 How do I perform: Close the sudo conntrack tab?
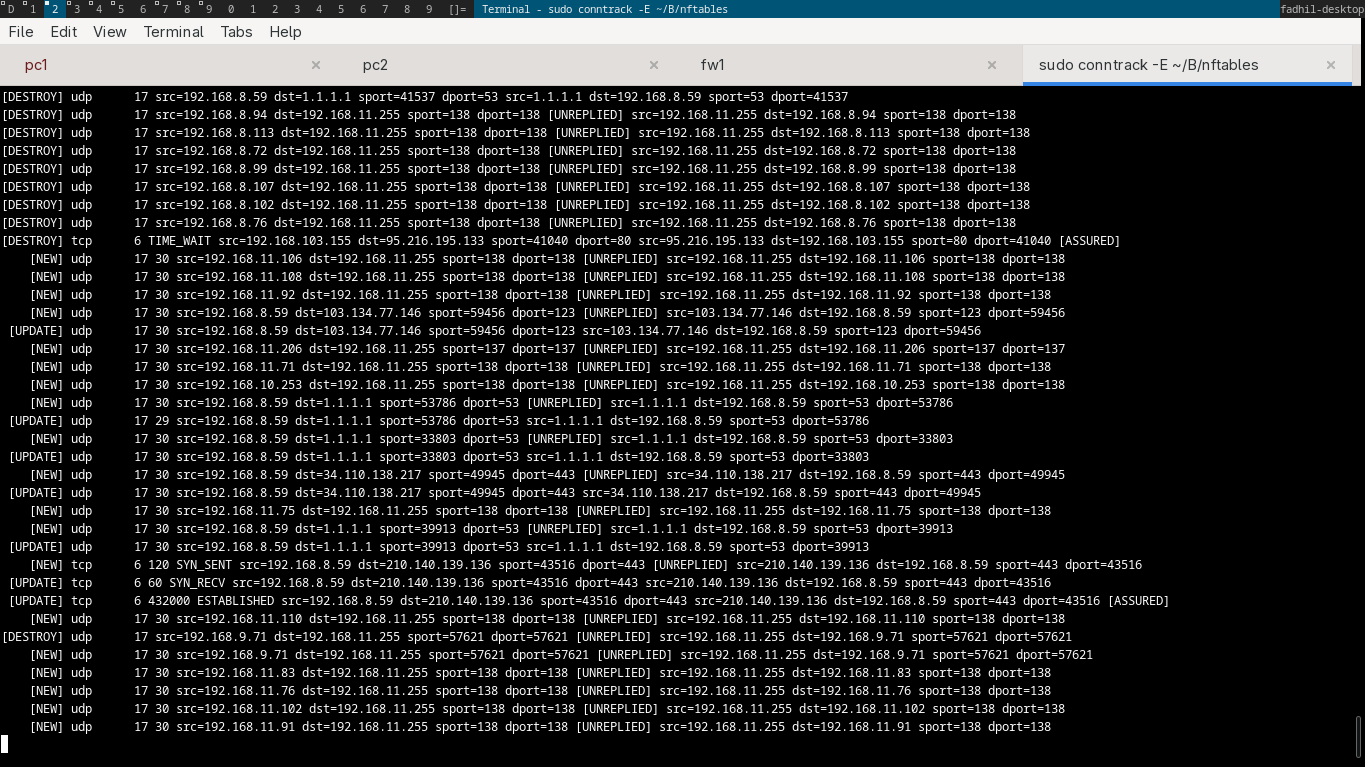pos(1331,65)
